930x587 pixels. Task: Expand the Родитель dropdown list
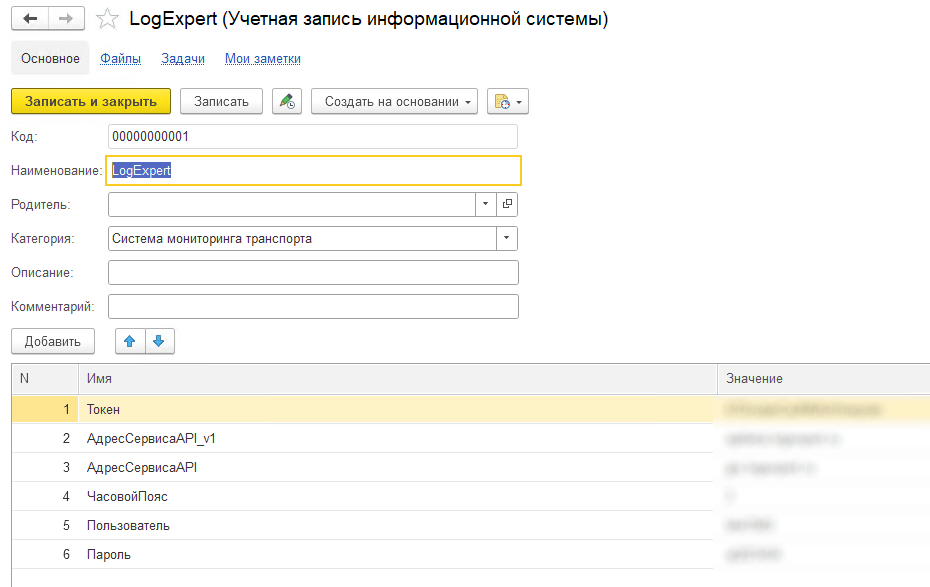click(x=485, y=204)
